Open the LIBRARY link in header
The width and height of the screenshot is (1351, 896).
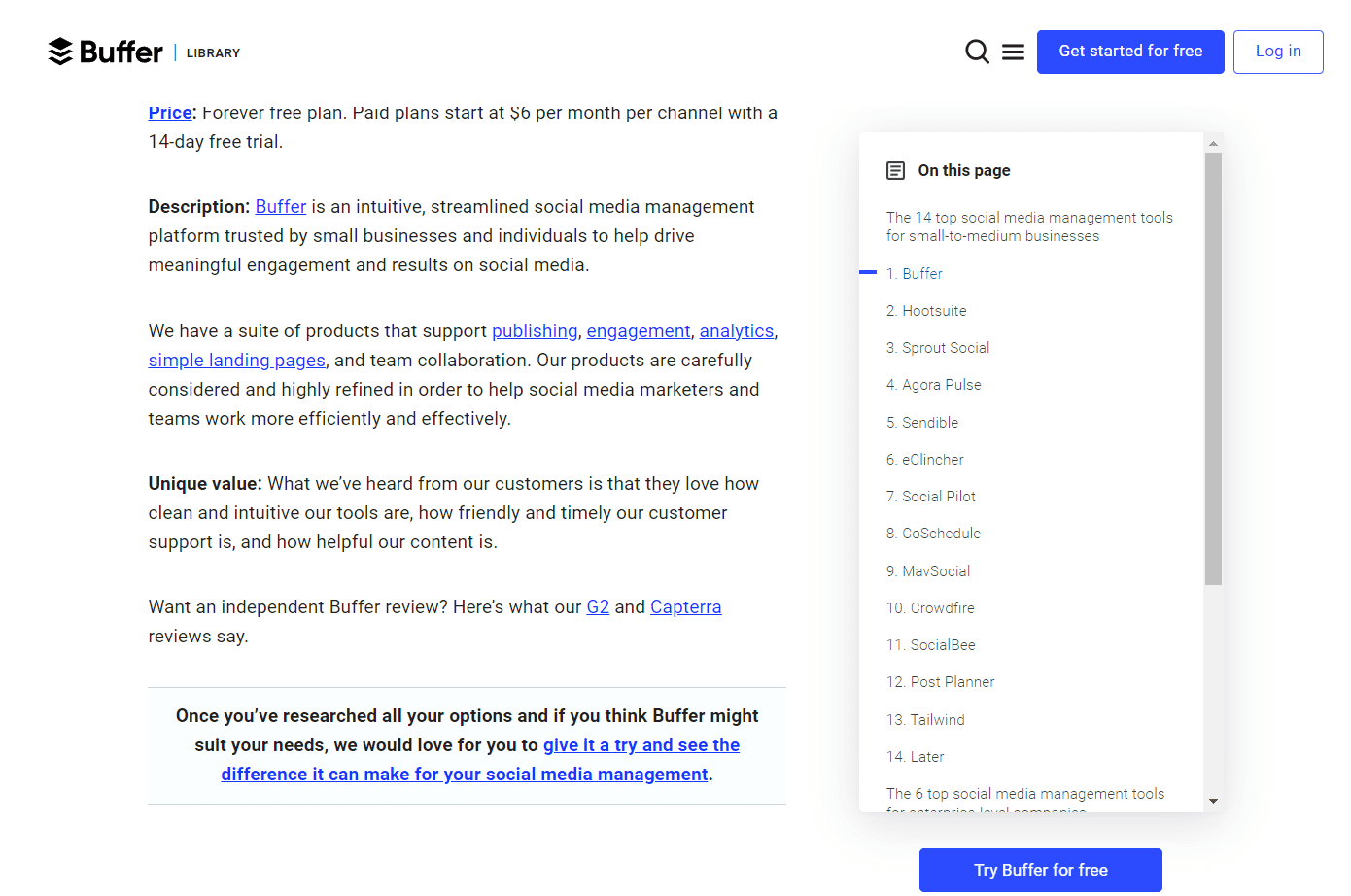[213, 53]
